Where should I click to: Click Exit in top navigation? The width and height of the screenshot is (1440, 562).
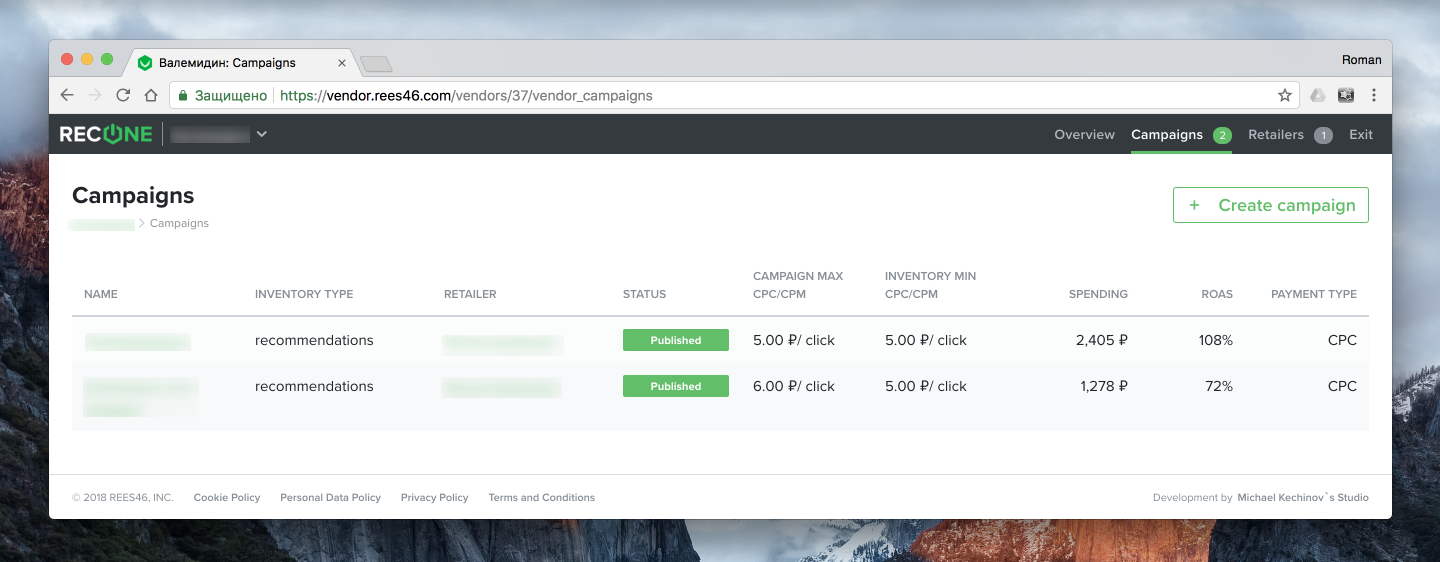coord(1361,135)
